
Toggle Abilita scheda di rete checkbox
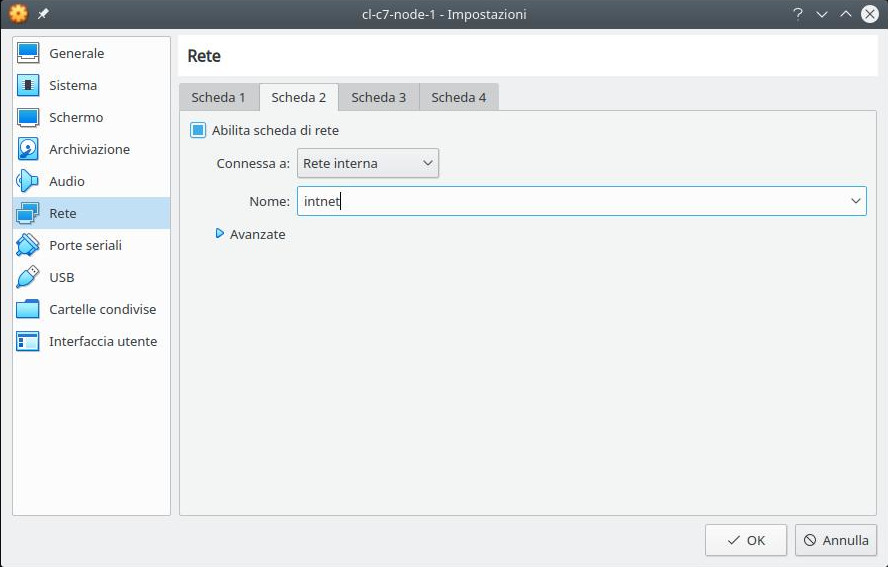pos(198,130)
